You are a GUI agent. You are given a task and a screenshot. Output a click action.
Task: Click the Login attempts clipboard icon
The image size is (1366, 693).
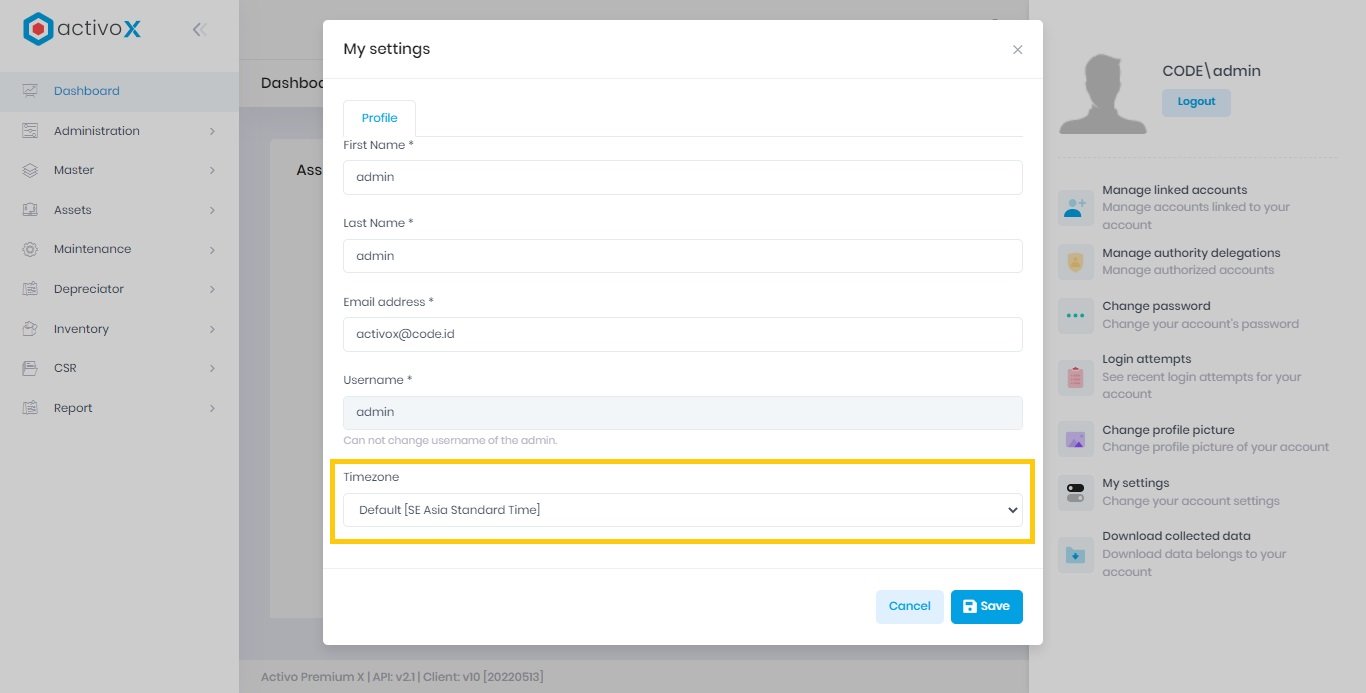point(1075,377)
